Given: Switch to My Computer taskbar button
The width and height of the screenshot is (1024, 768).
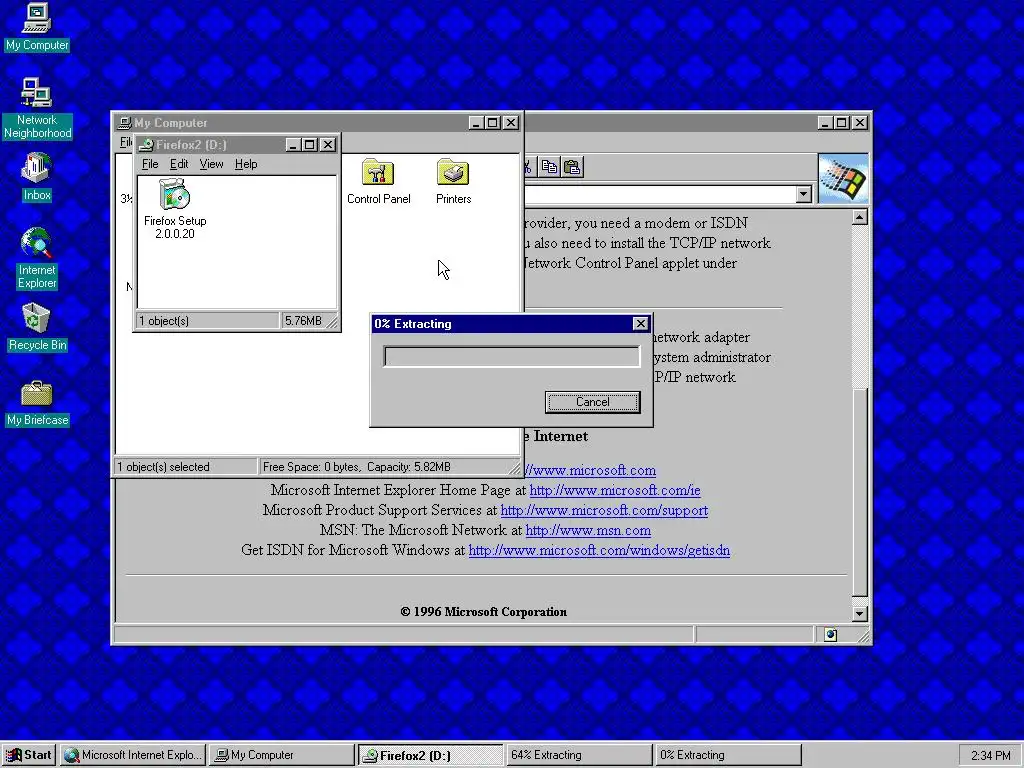Looking at the screenshot, I should pyautogui.click(x=281, y=755).
